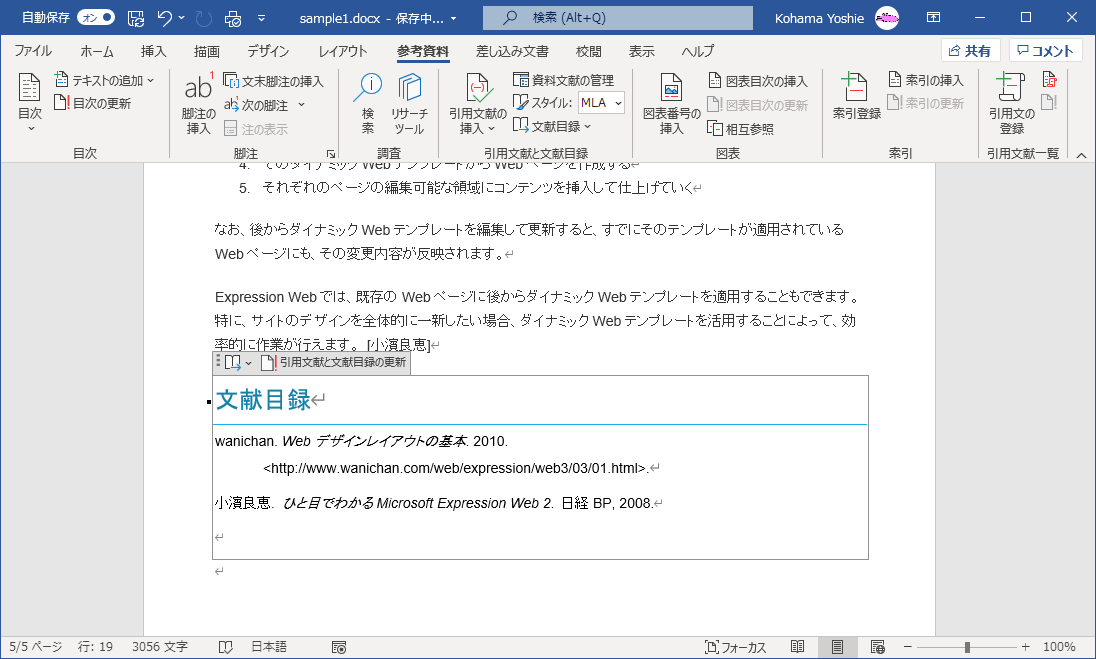The image size is (1096, 659).
Task: Switch to the レイアウト tab
Action: [342, 51]
